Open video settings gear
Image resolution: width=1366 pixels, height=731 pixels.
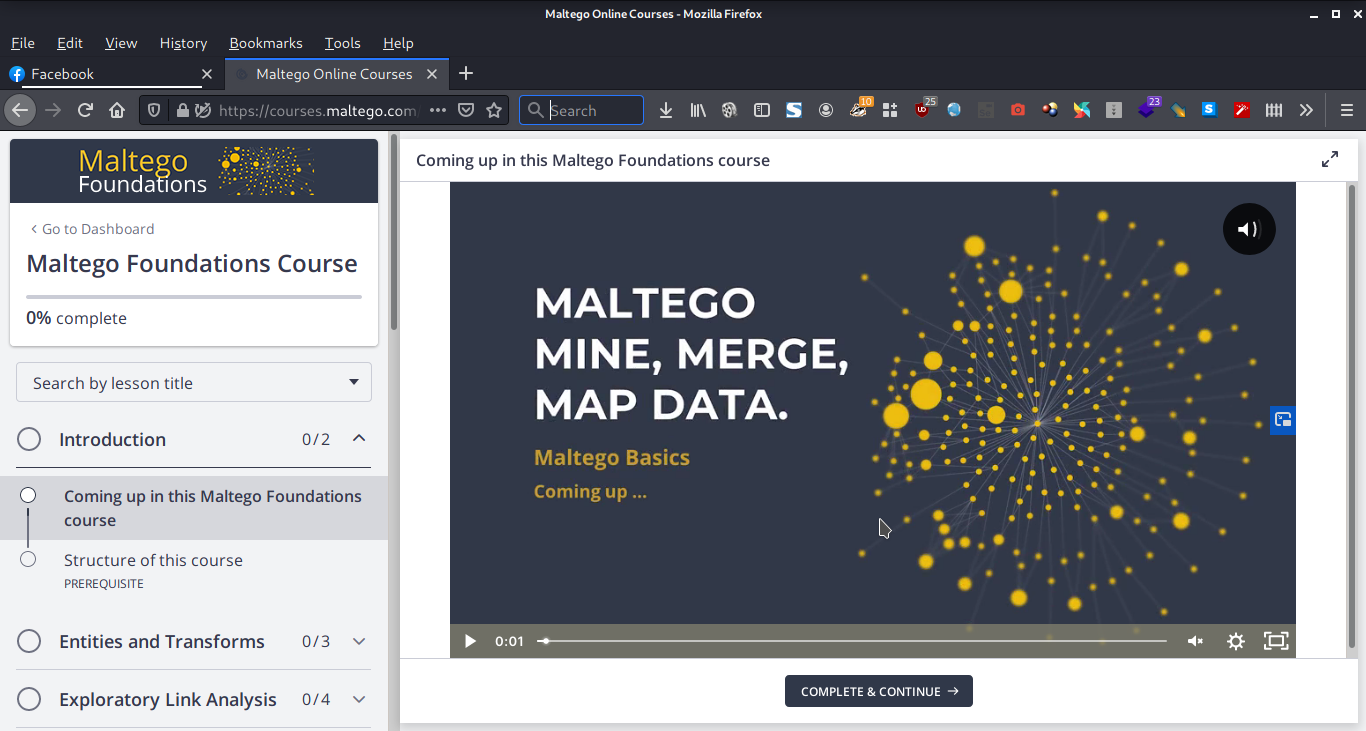click(x=1236, y=641)
